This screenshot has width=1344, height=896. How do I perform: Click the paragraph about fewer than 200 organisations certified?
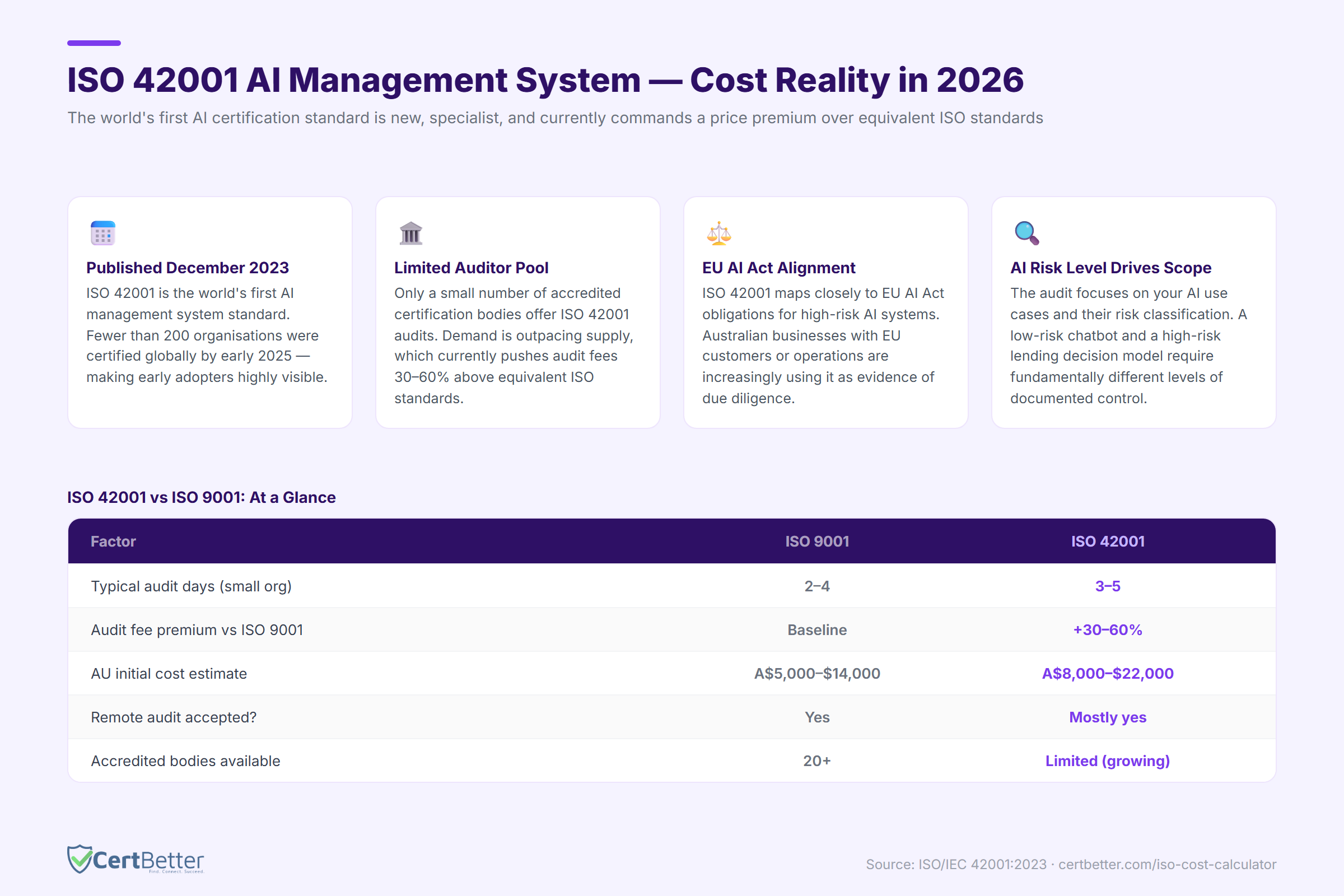click(x=207, y=335)
